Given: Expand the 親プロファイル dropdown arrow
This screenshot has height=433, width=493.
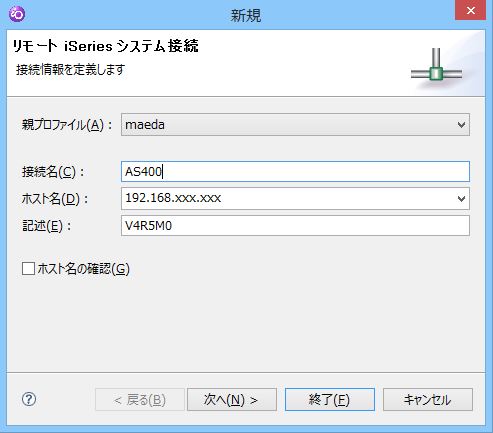Looking at the screenshot, I should pos(461,125).
